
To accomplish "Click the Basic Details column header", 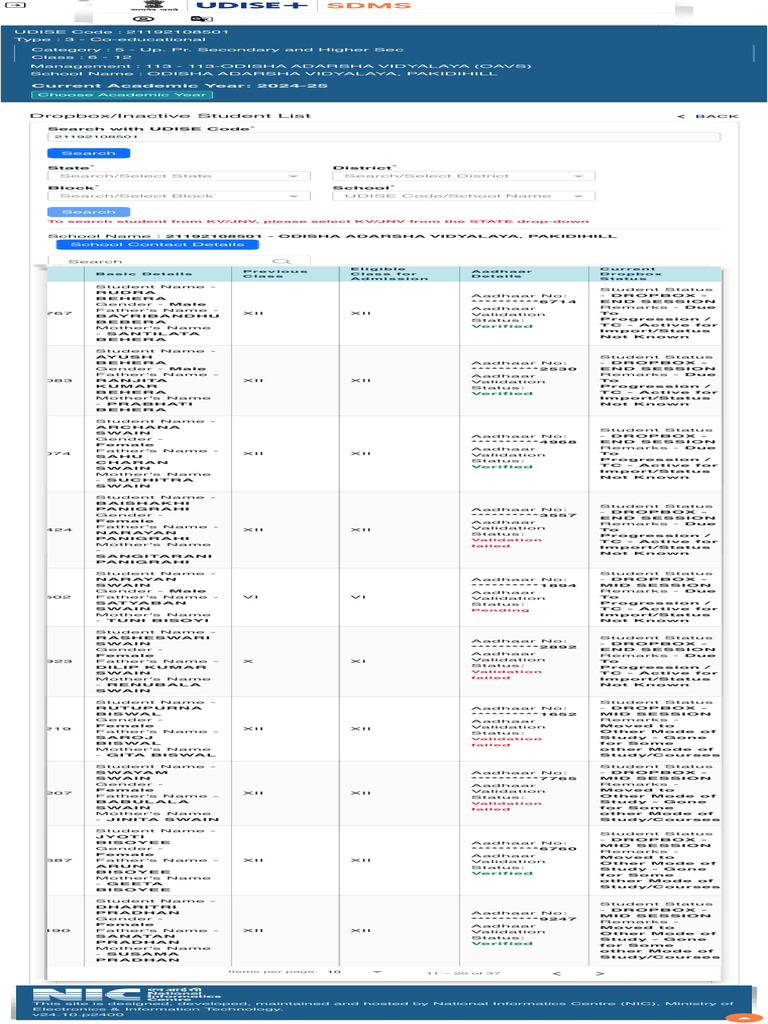I will click(144, 274).
